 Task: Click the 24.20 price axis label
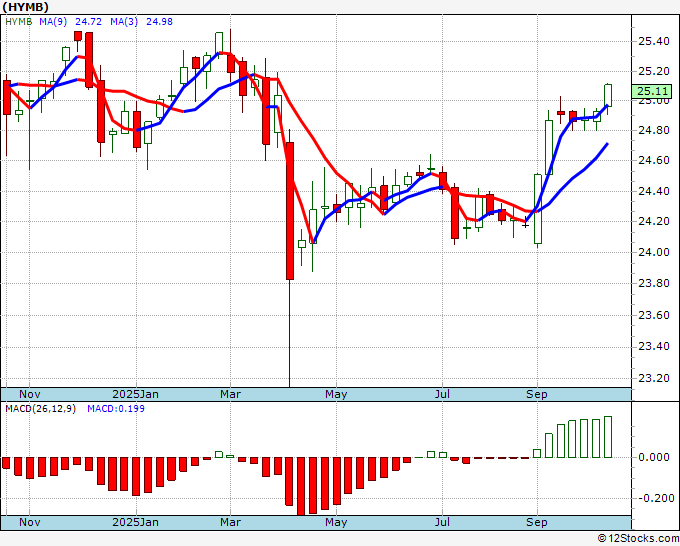pyautogui.click(x=654, y=222)
